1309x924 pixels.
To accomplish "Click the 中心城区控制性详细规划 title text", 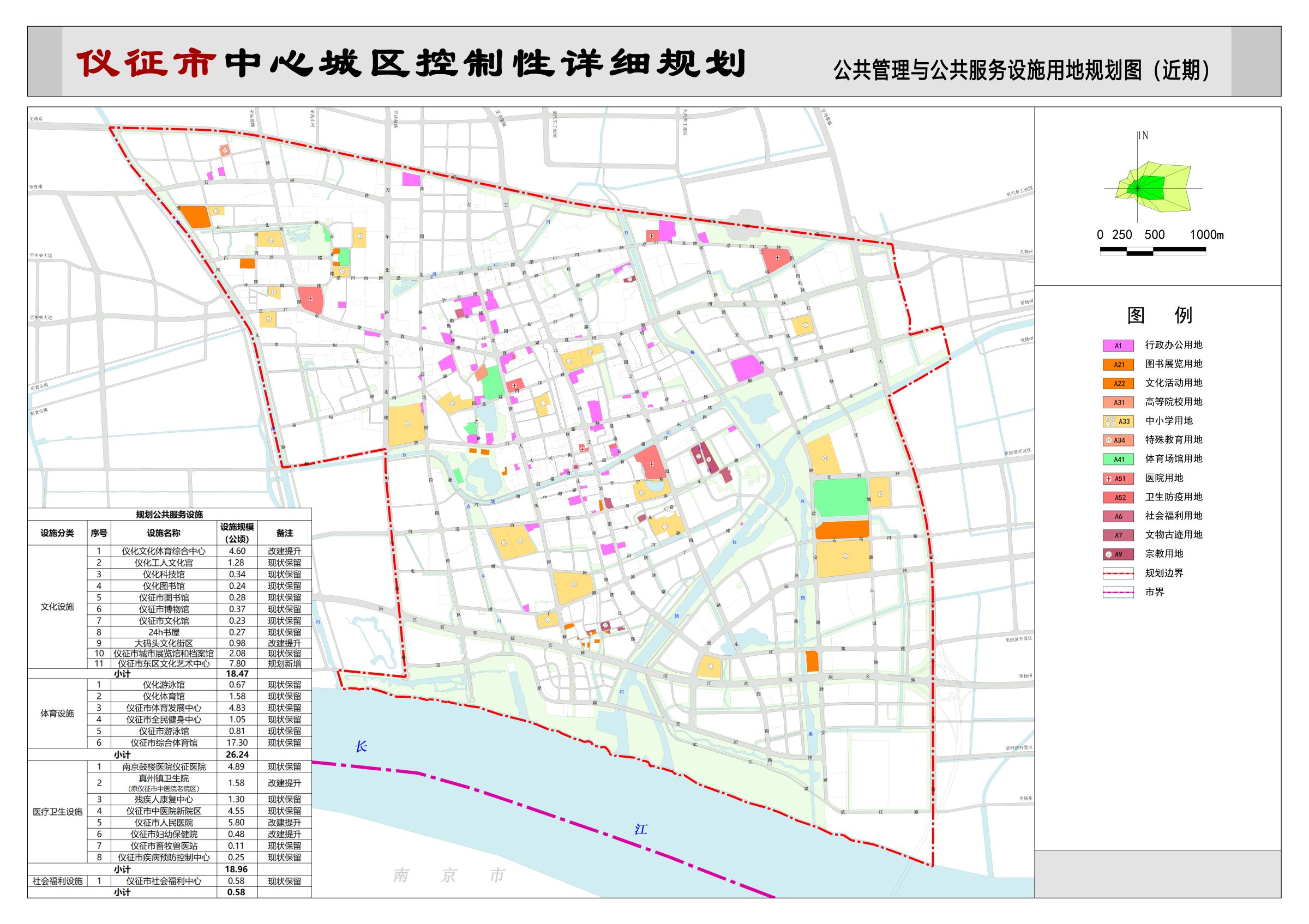I will click(486, 62).
